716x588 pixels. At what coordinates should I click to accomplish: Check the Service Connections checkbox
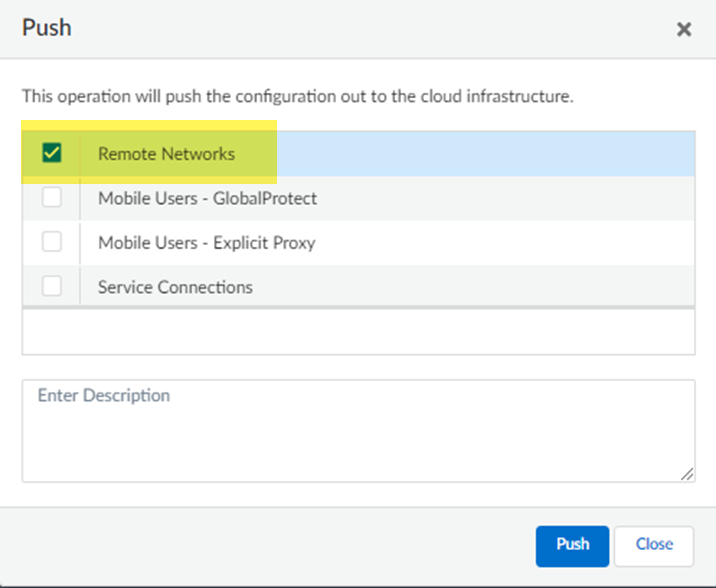pos(52,287)
